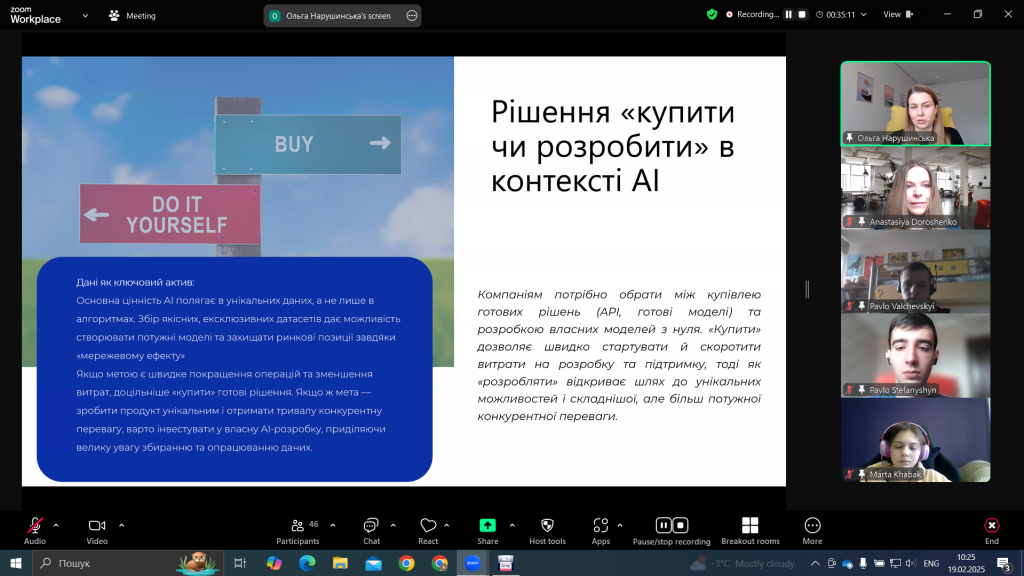This screenshot has height=576, width=1024.
Task: Open the Participants panel
Action: coord(297,526)
